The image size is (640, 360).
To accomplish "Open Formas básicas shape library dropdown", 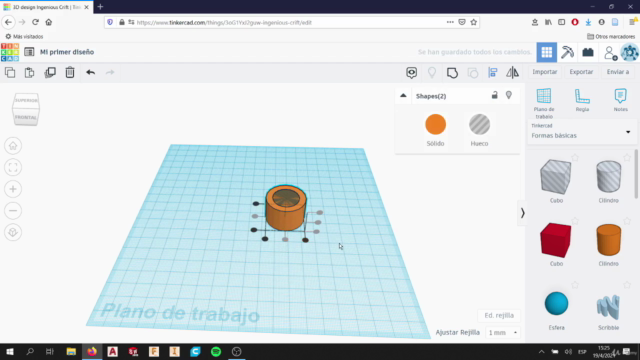I will click(x=582, y=132).
